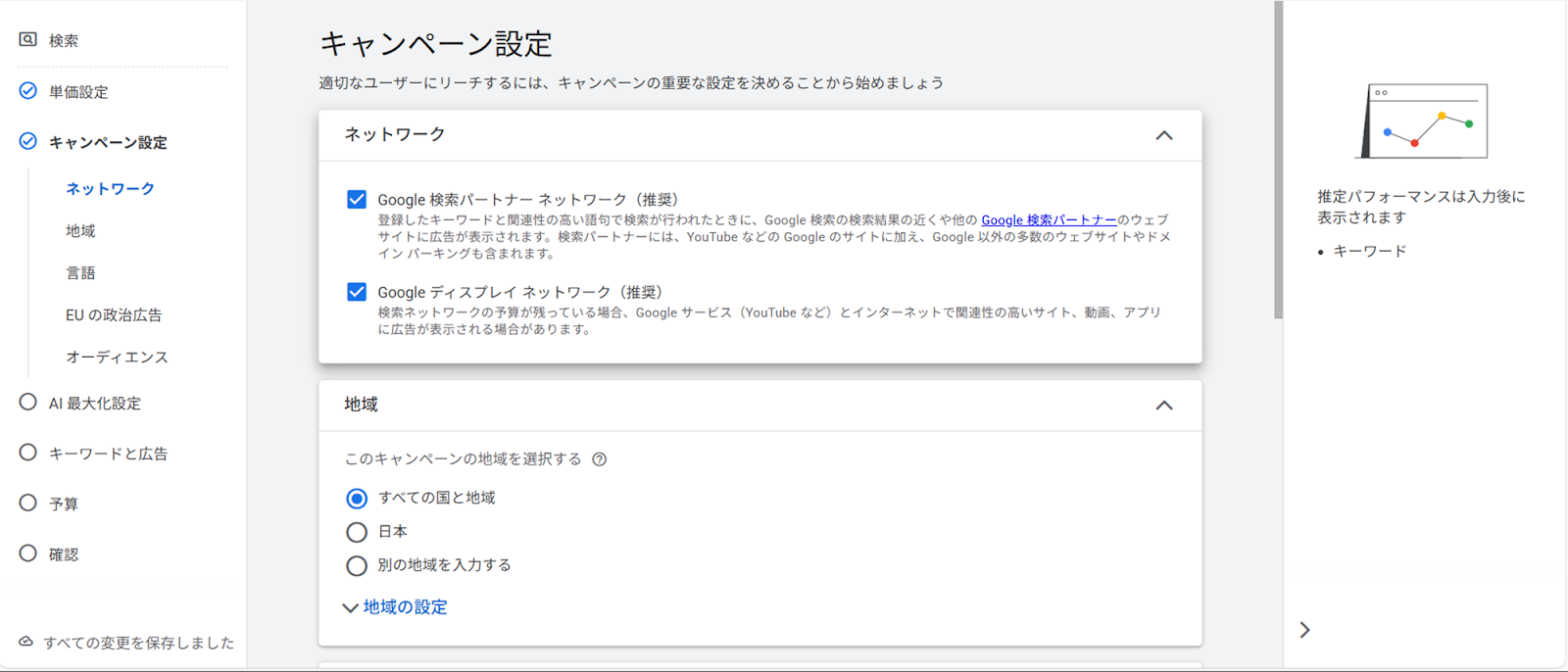Viewport: 1568px width, 672px height.
Task: Collapse the 地域 section with chevron
Action: pos(1163,406)
